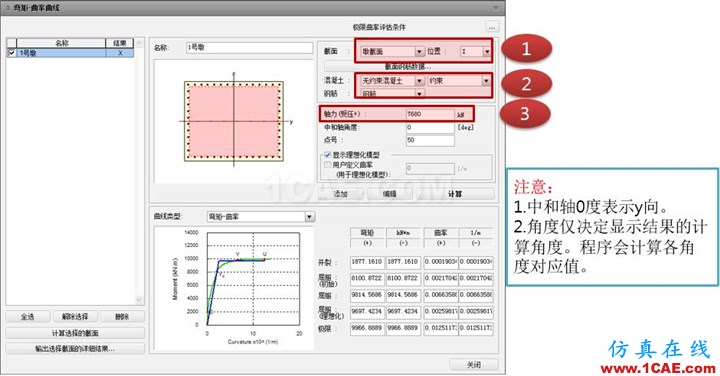The height and width of the screenshot is (376, 720).
Task: Click the 关闭 button
Action: point(474,365)
